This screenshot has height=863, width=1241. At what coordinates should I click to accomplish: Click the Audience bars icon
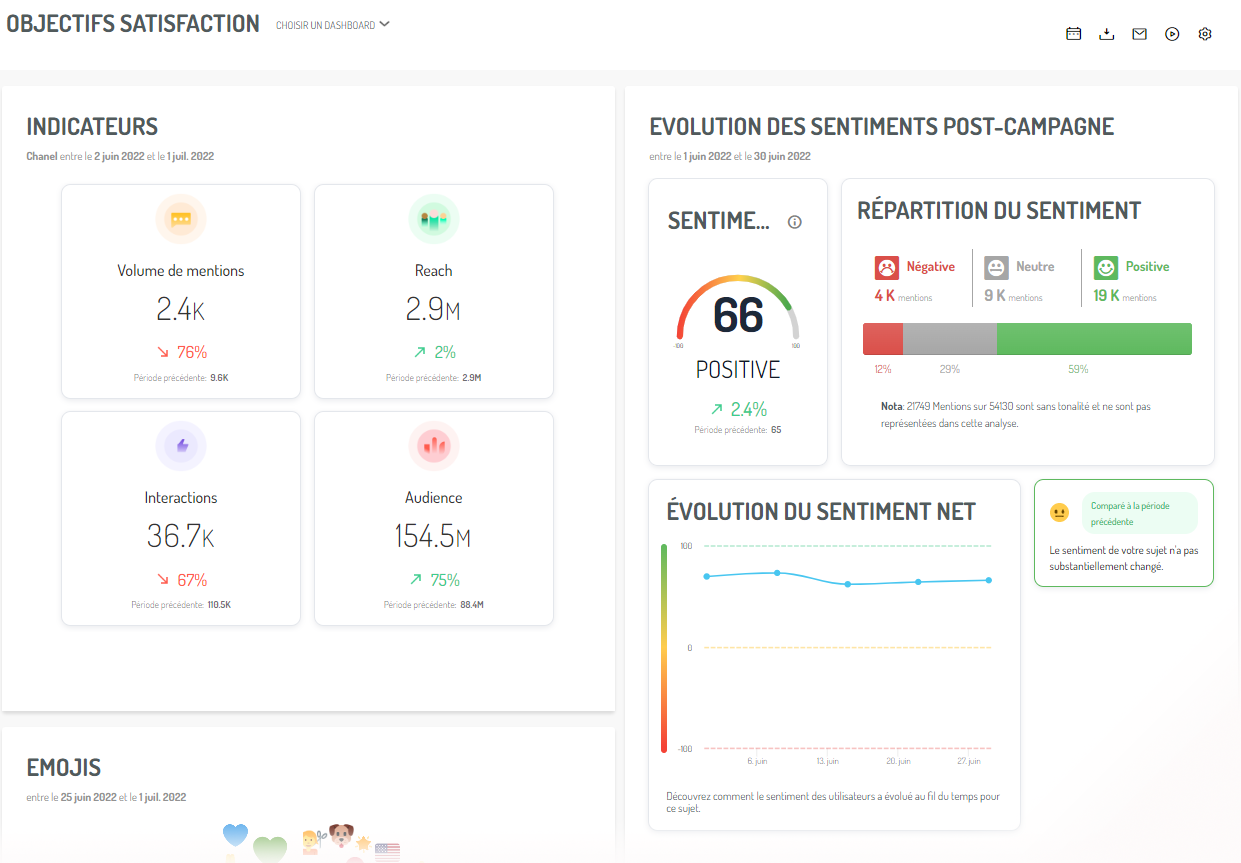[434, 446]
